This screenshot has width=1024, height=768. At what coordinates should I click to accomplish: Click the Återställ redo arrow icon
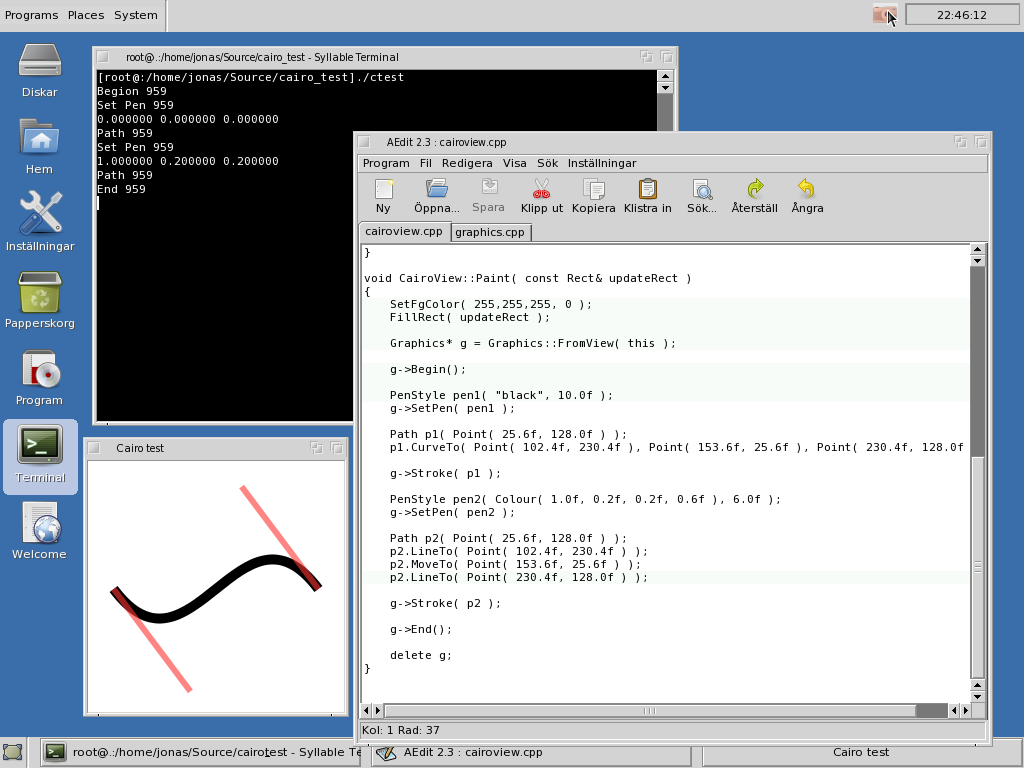pyautogui.click(x=755, y=189)
